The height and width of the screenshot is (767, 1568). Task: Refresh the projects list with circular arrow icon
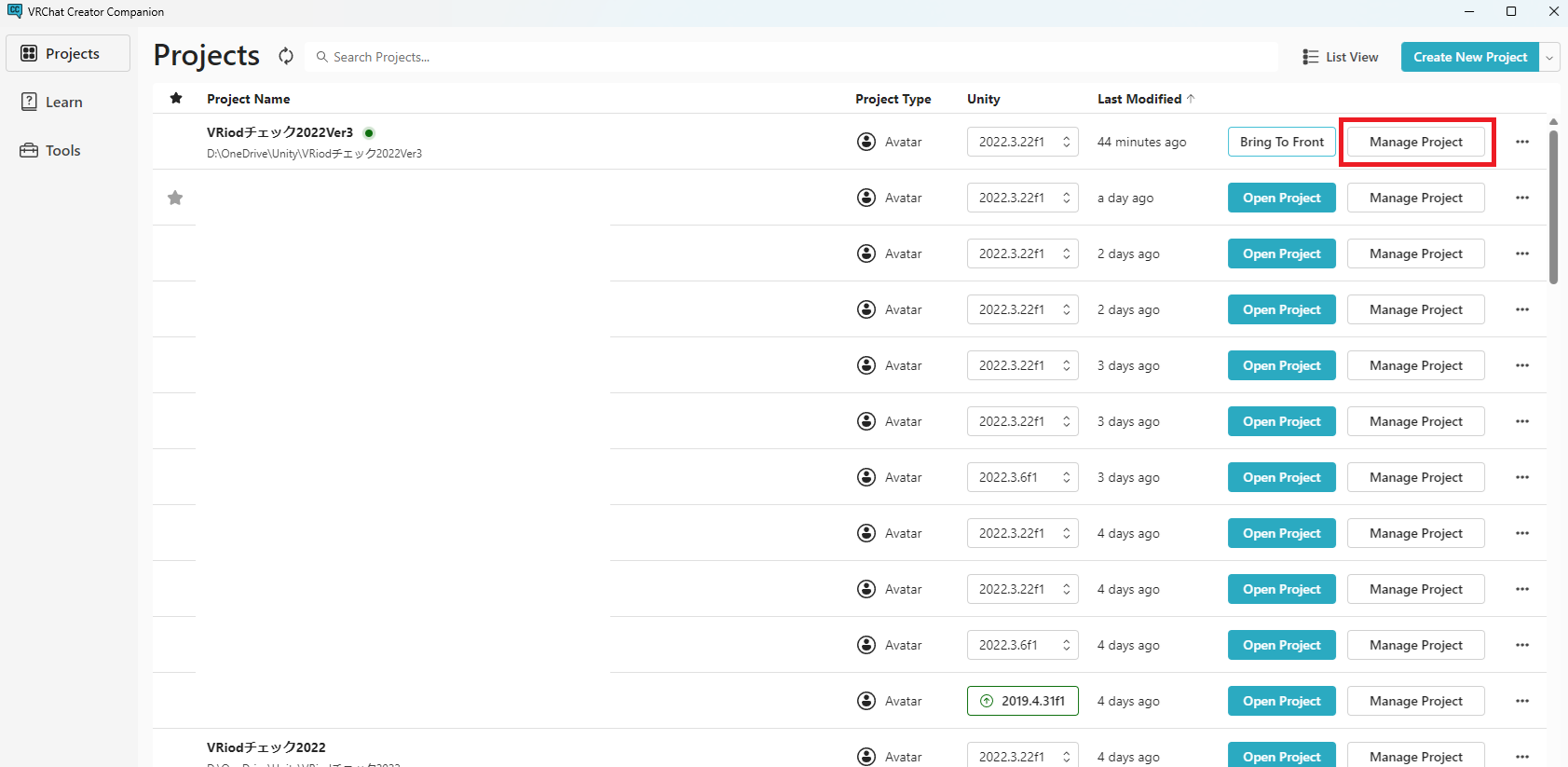[x=286, y=56]
